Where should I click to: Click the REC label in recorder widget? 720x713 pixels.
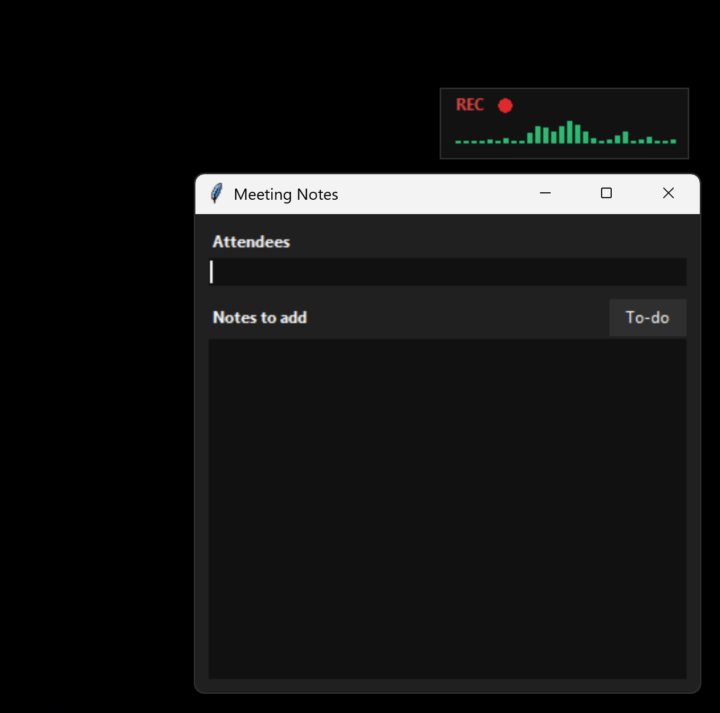tap(469, 105)
